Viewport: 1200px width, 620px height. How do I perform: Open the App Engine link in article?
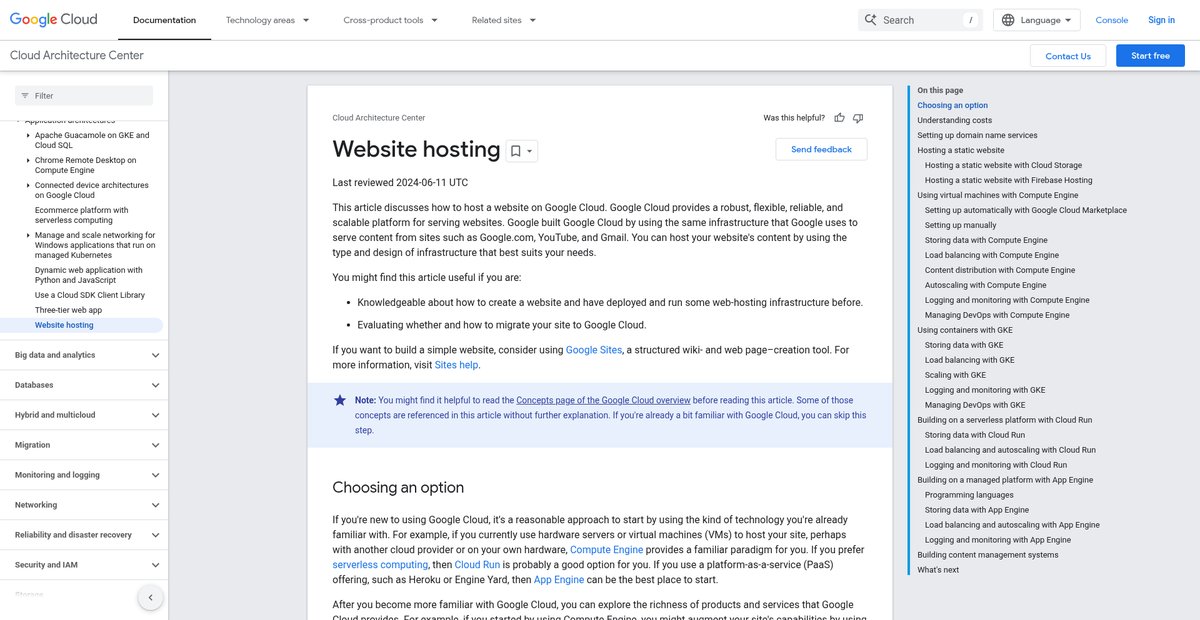558,580
